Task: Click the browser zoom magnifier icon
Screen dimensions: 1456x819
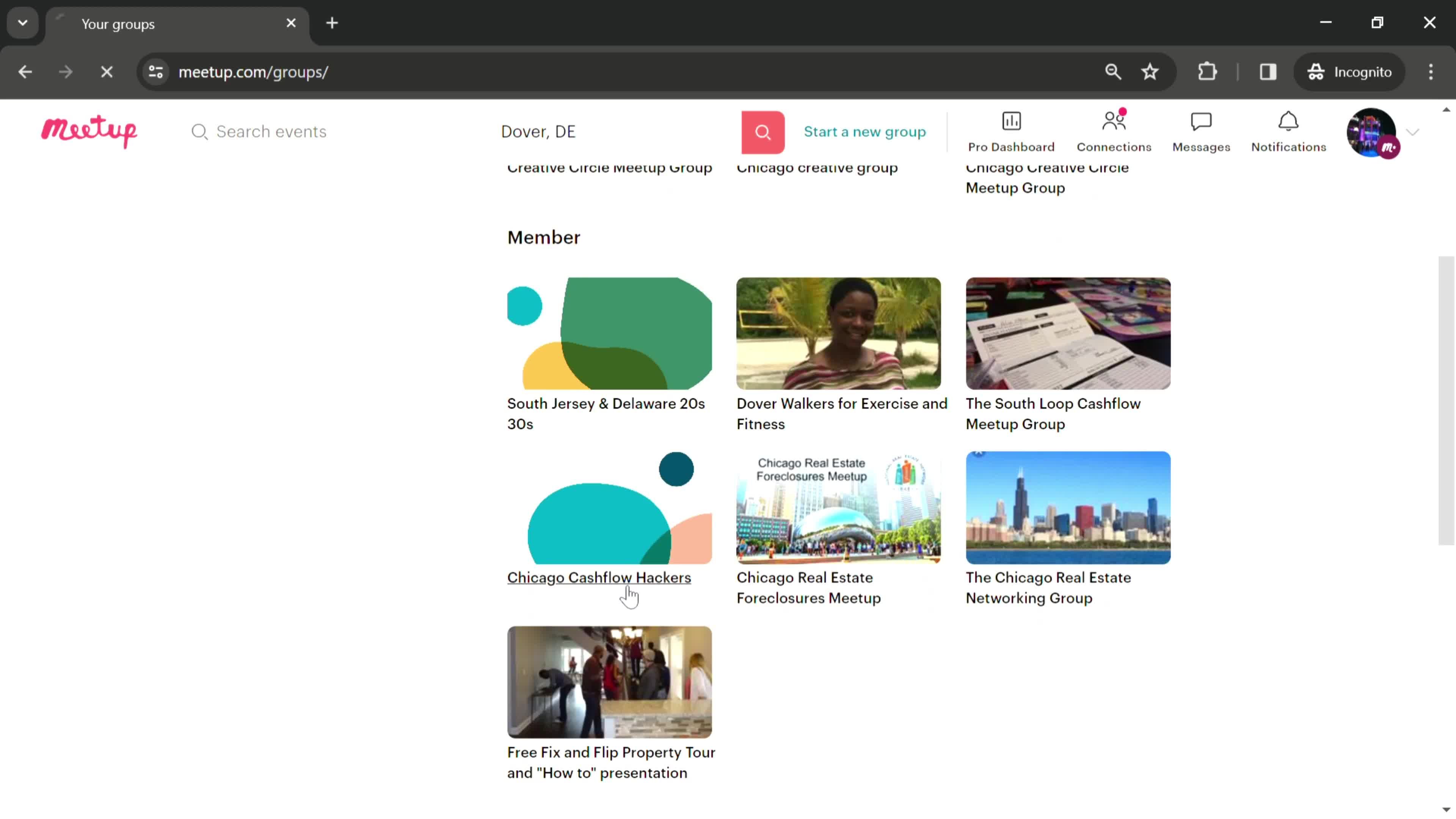Action: [x=1113, y=72]
